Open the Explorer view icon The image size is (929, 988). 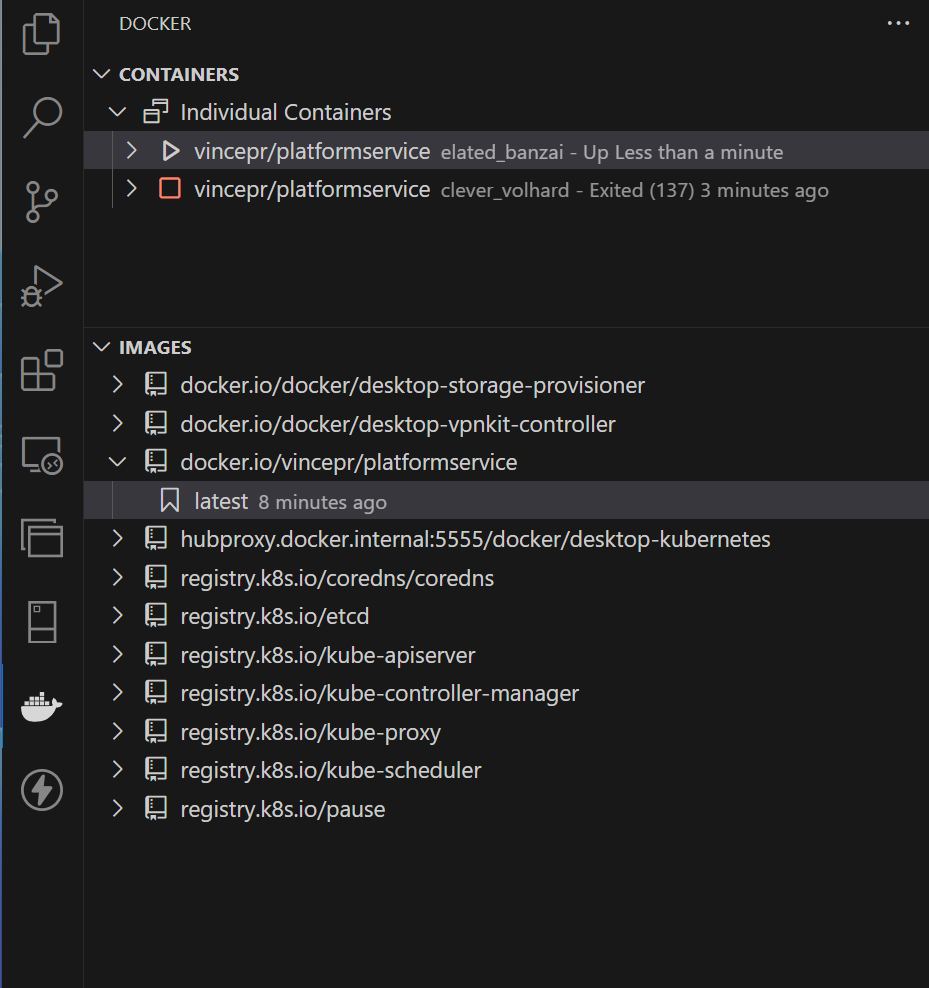click(x=42, y=34)
